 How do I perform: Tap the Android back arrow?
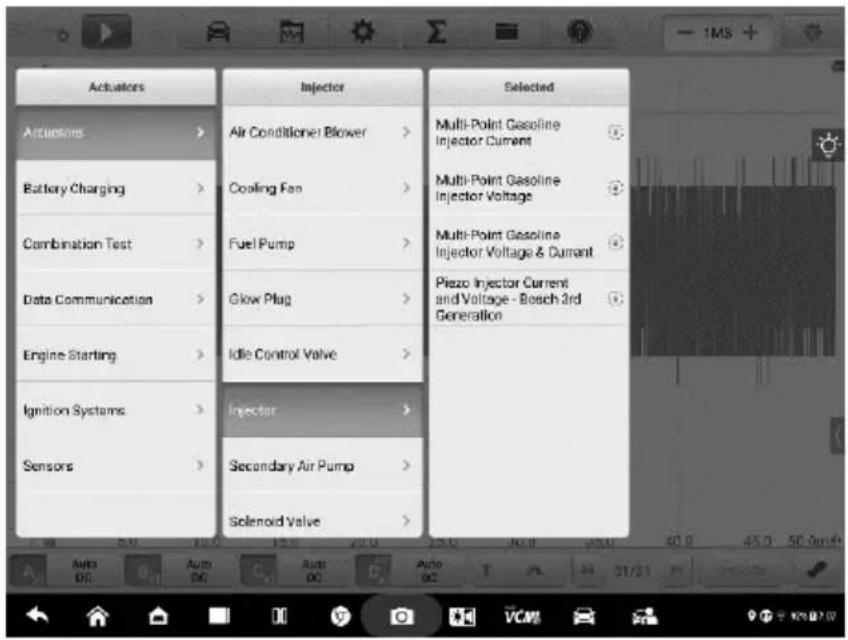37,616
